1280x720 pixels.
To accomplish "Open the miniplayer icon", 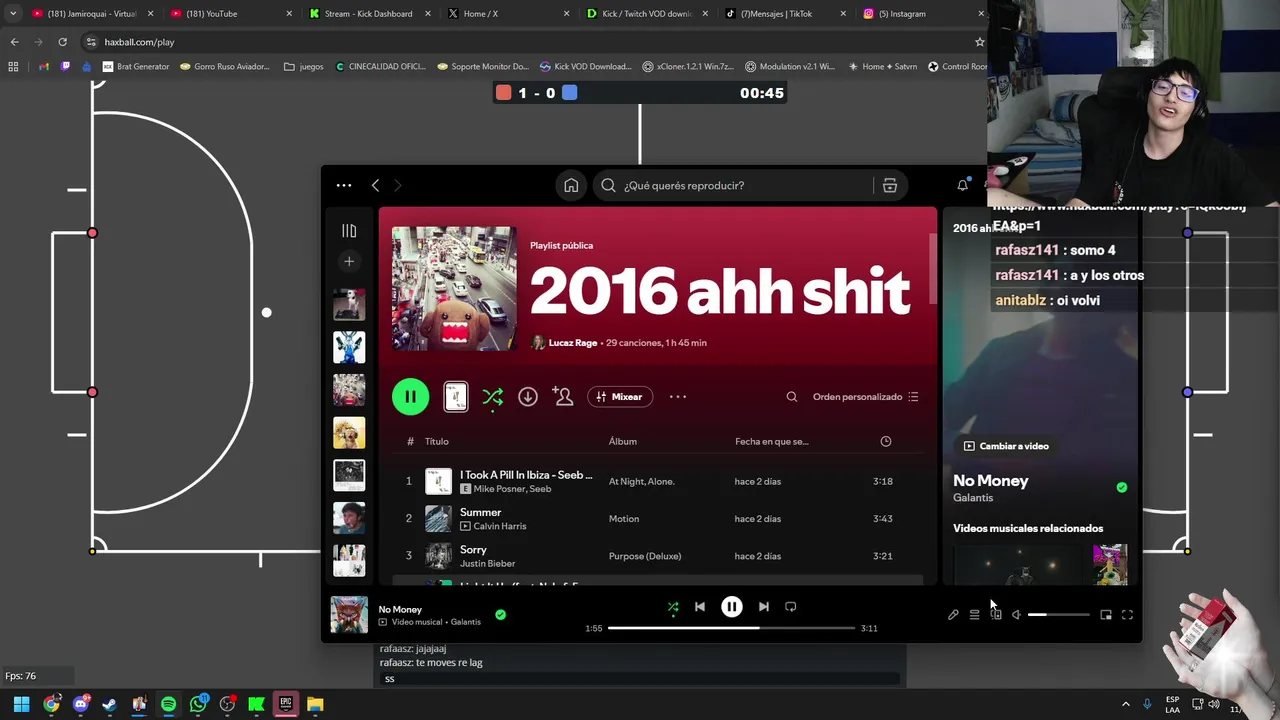I will point(1106,615).
